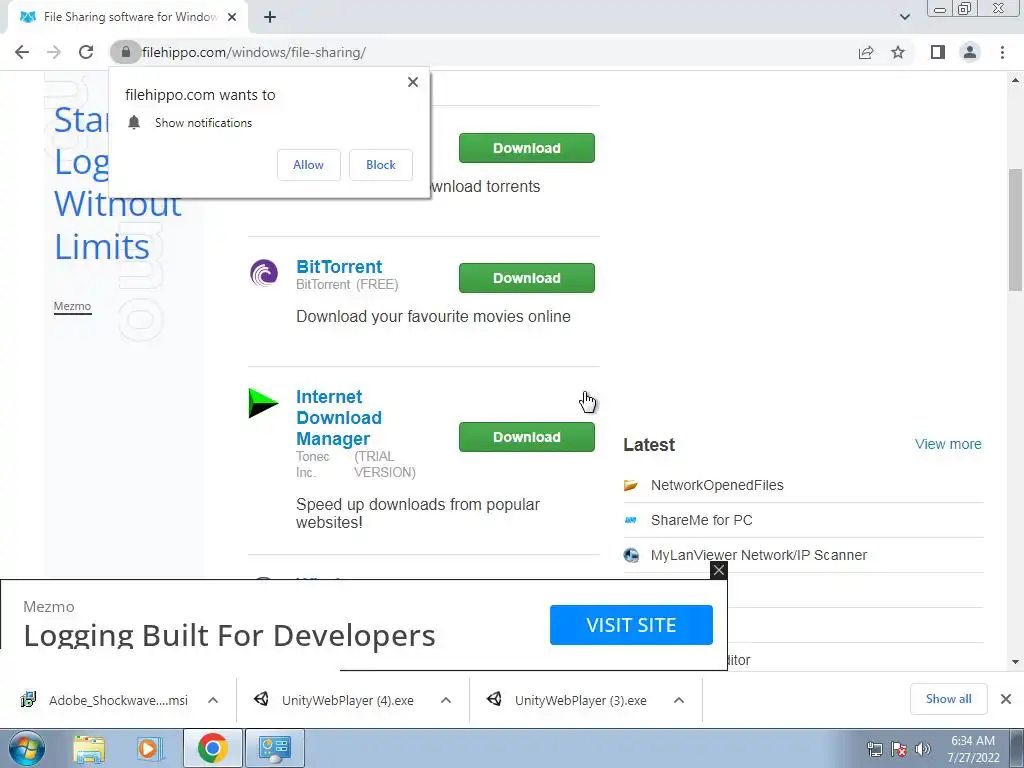The height and width of the screenshot is (768, 1024).
Task: Bookmark this page with star icon
Action: (898, 52)
